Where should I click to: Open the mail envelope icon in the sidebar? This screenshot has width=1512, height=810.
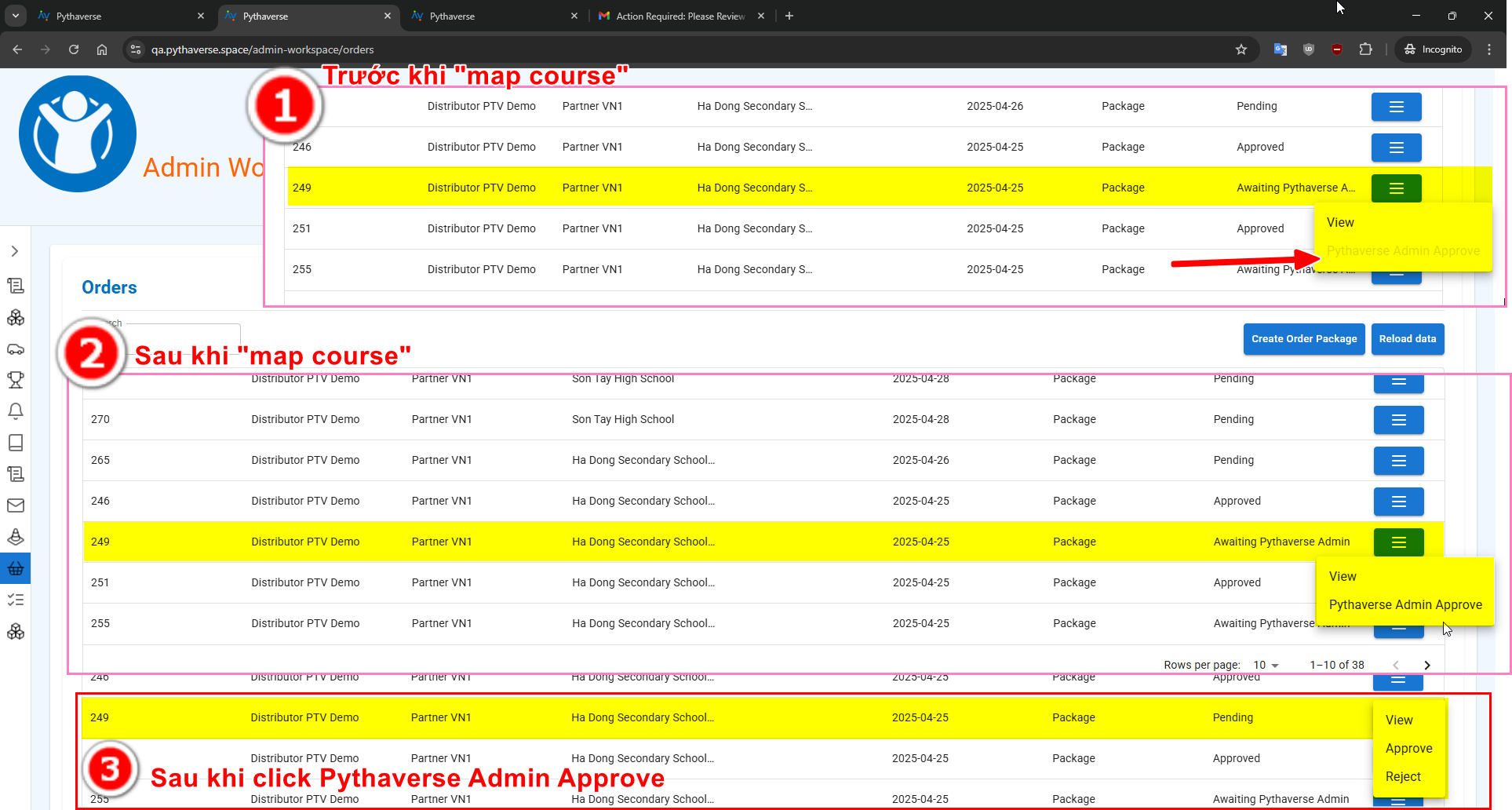(15, 505)
